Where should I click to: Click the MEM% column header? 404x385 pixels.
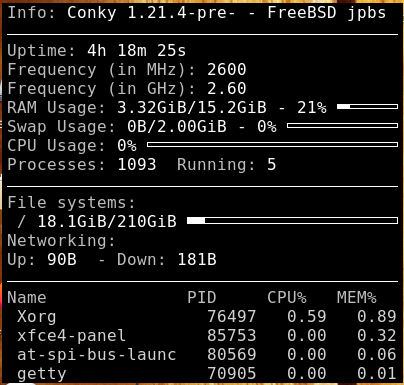[x=357, y=298]
